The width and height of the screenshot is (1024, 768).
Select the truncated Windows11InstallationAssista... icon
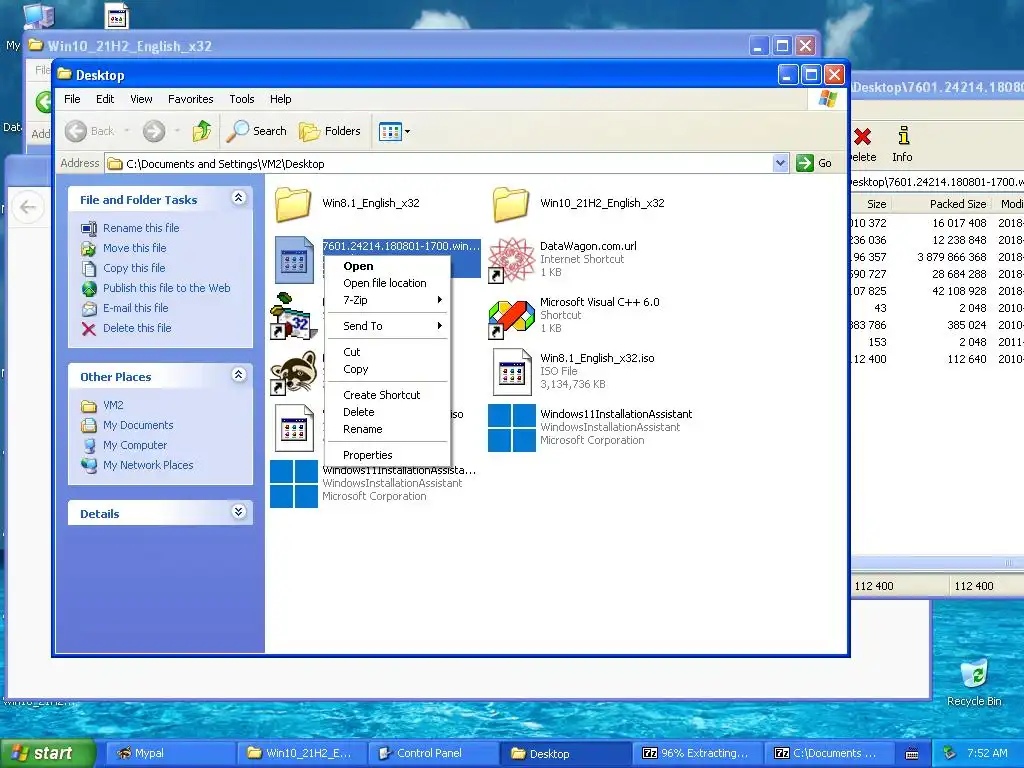(294, 484)
